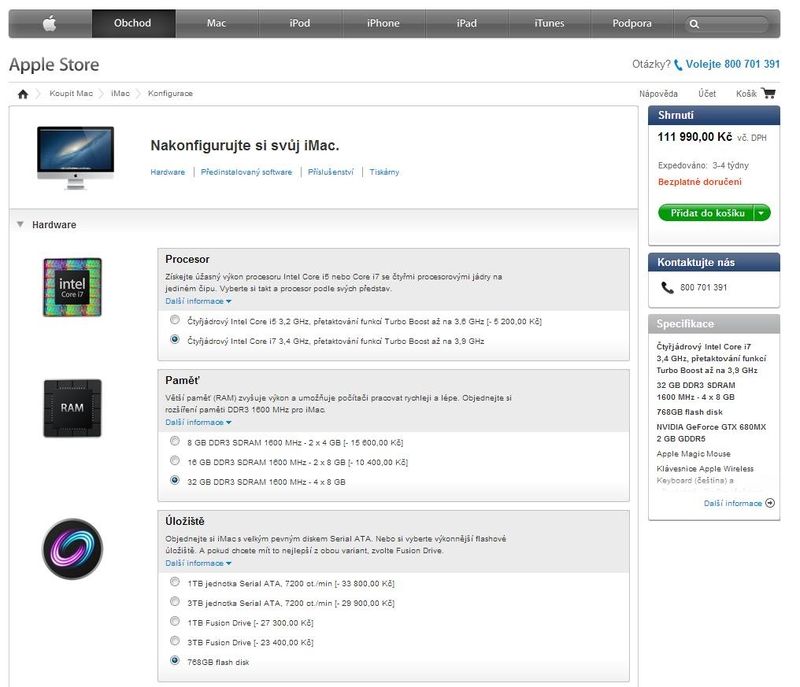
Task: Click the Apple logo in navigation bar
Action: pyautogui.click(x=49, y=23)
